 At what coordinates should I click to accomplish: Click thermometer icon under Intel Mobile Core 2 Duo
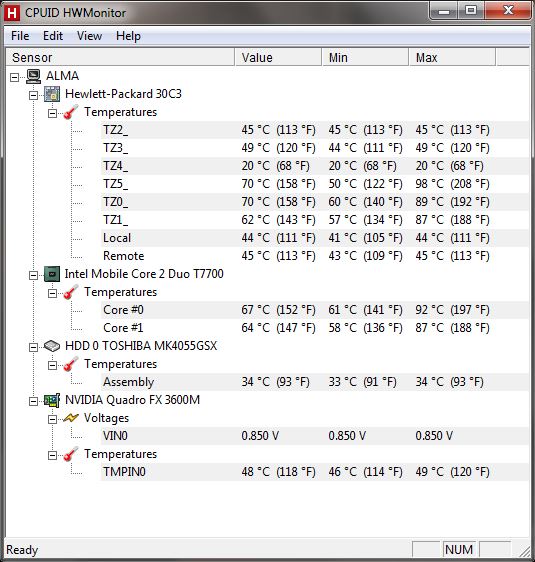click(71, 292)
